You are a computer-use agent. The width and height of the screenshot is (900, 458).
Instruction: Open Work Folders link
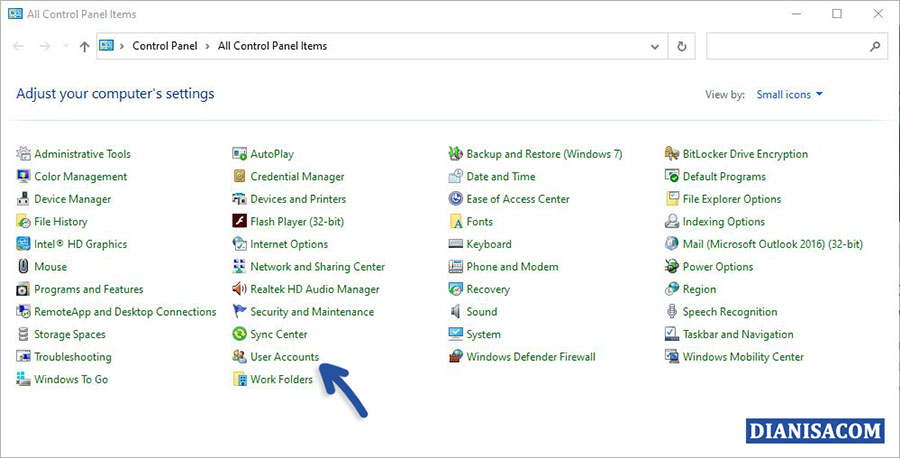[x=281, y=379]
